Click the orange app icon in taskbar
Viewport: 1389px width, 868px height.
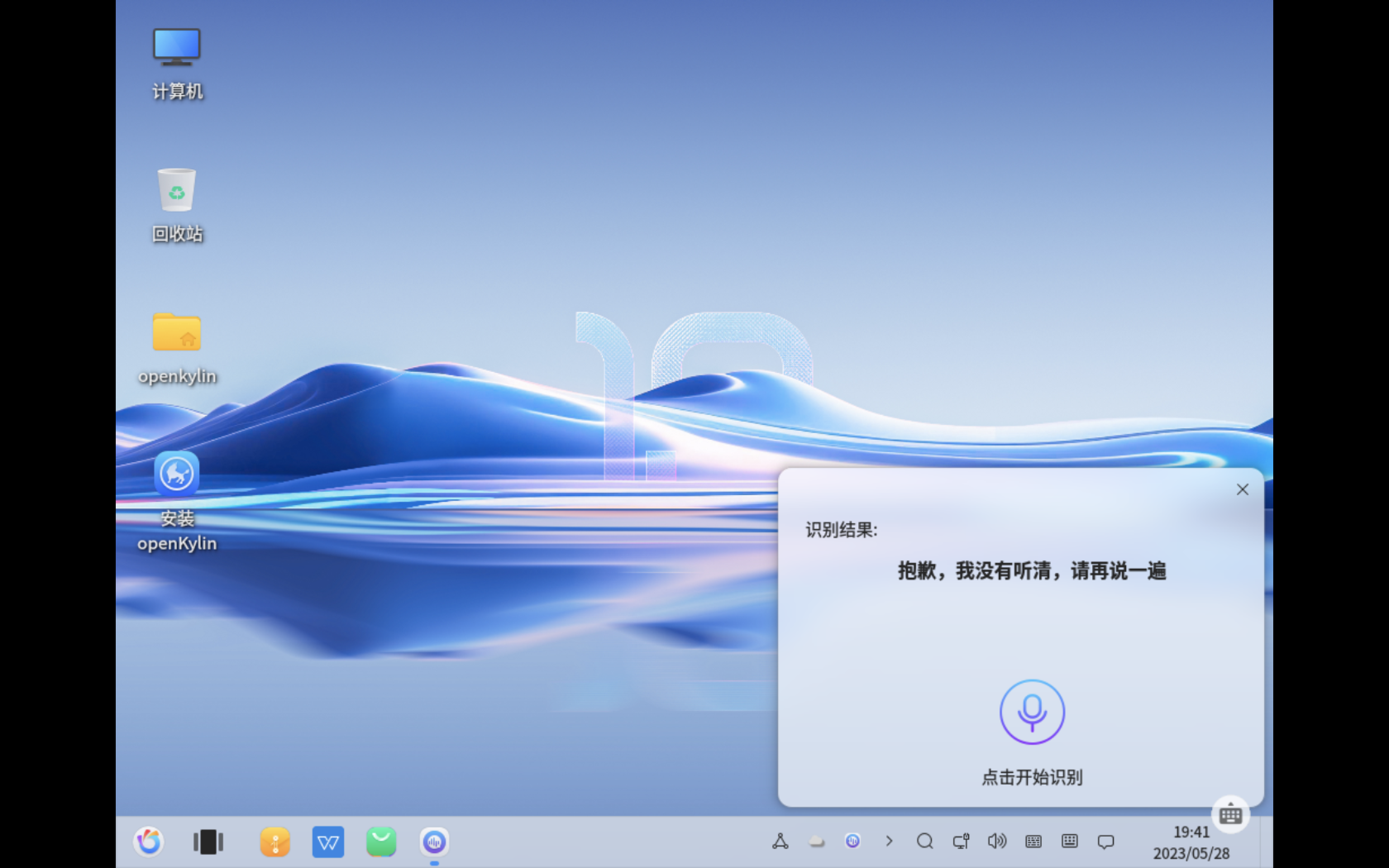coord(275,842)
